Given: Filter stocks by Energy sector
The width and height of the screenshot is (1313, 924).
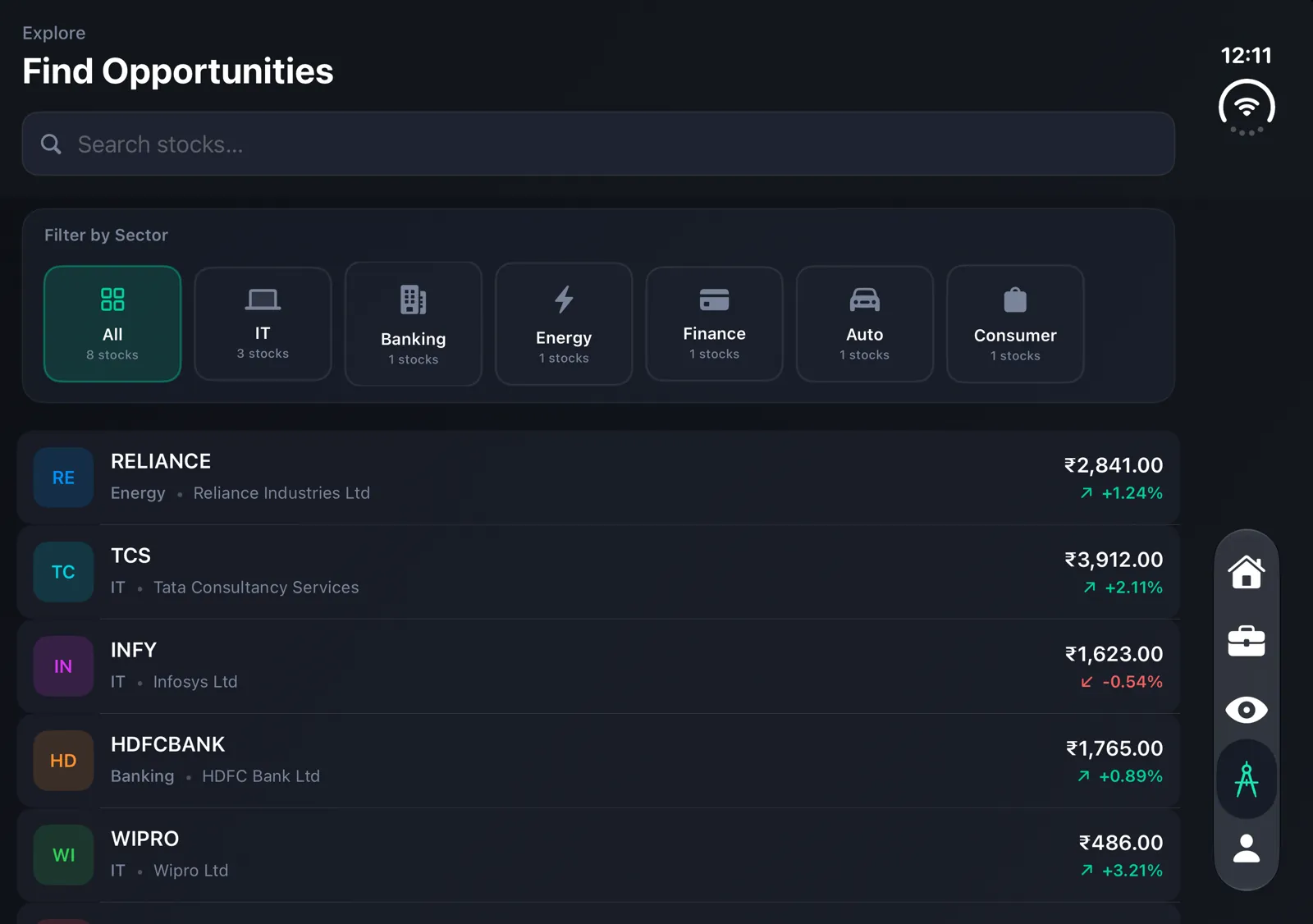Looking at the screenshot, I should (x=564, y=324).
